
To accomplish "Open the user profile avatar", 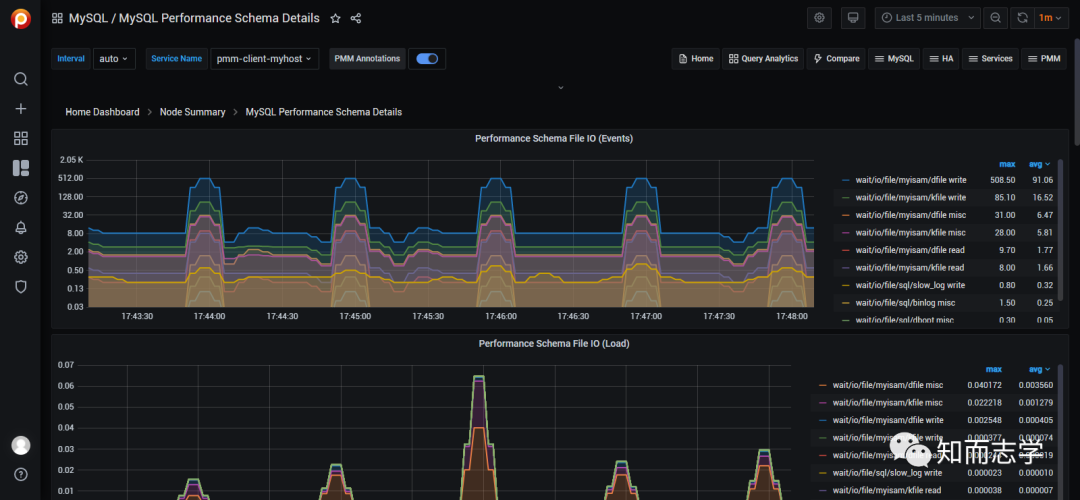I will click(x=21, y=445).
